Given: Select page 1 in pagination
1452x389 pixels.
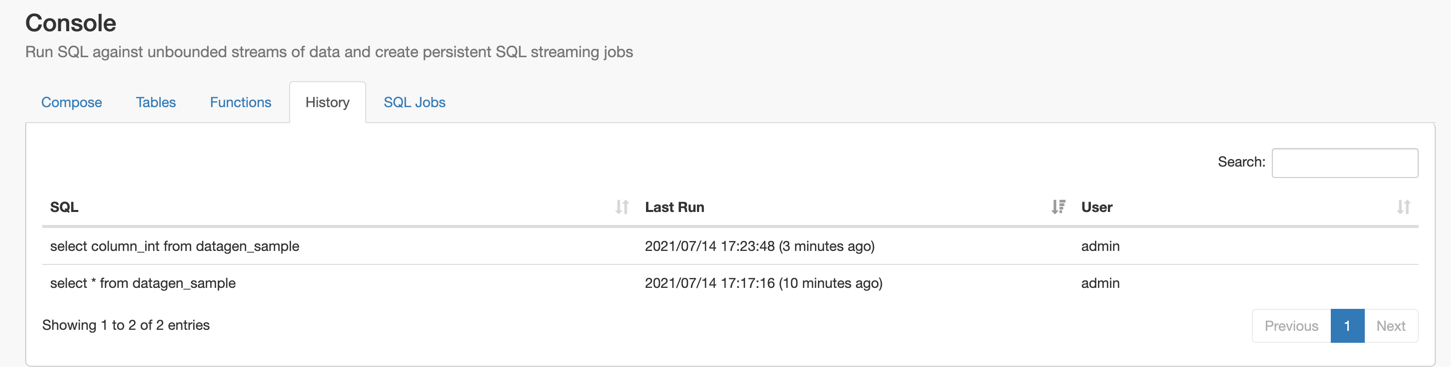Looking at the screenshot, I should (1347, 326).
